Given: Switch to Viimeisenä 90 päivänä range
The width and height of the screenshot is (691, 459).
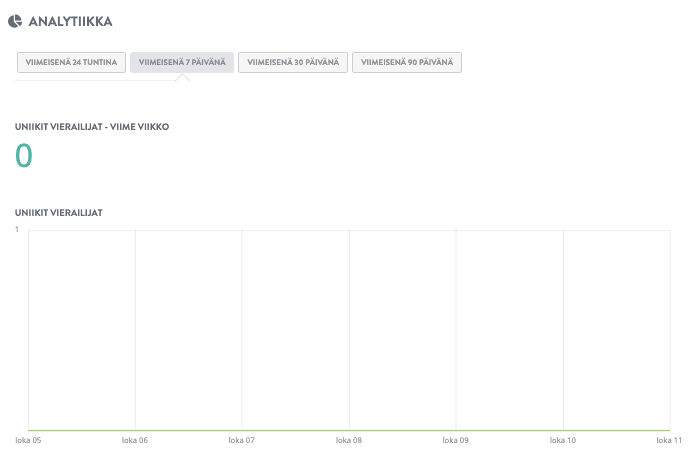Looking at the screenshot, I should click(407, 63).
